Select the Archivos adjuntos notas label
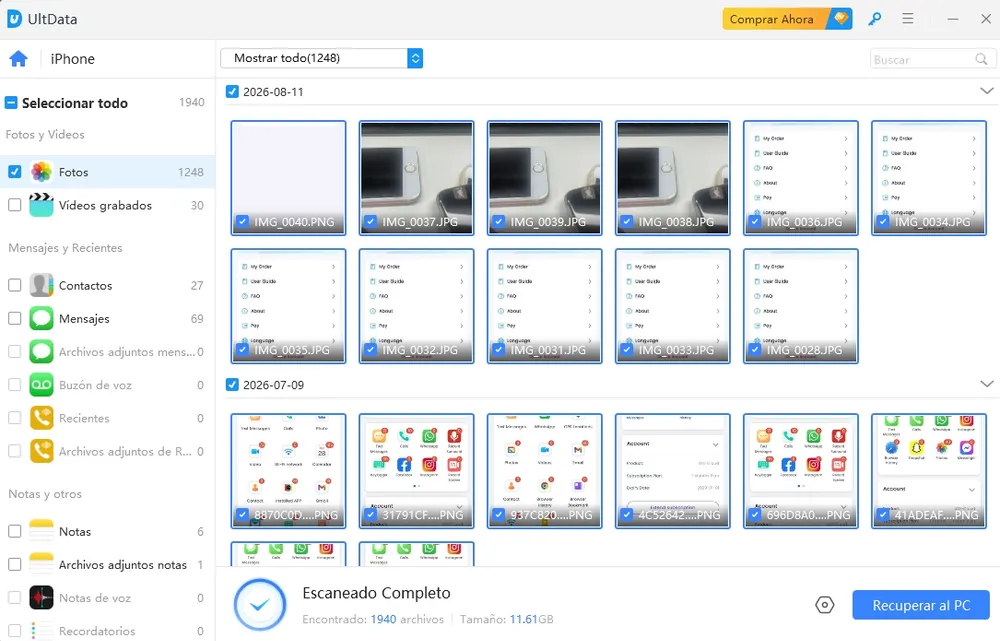This screenshot has height=641, width=1000. (122, 565)
